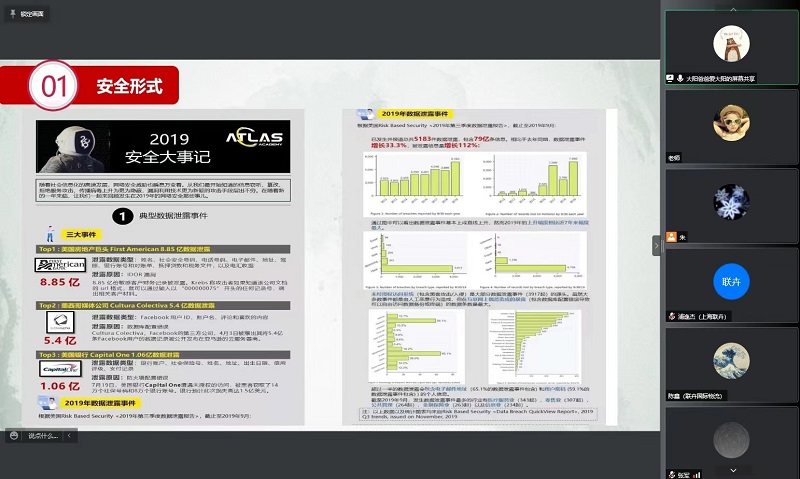This screenshot has height=479, width=800.
Task: Click the pin icon for locking the view
Action: click(x=13, y=14)
